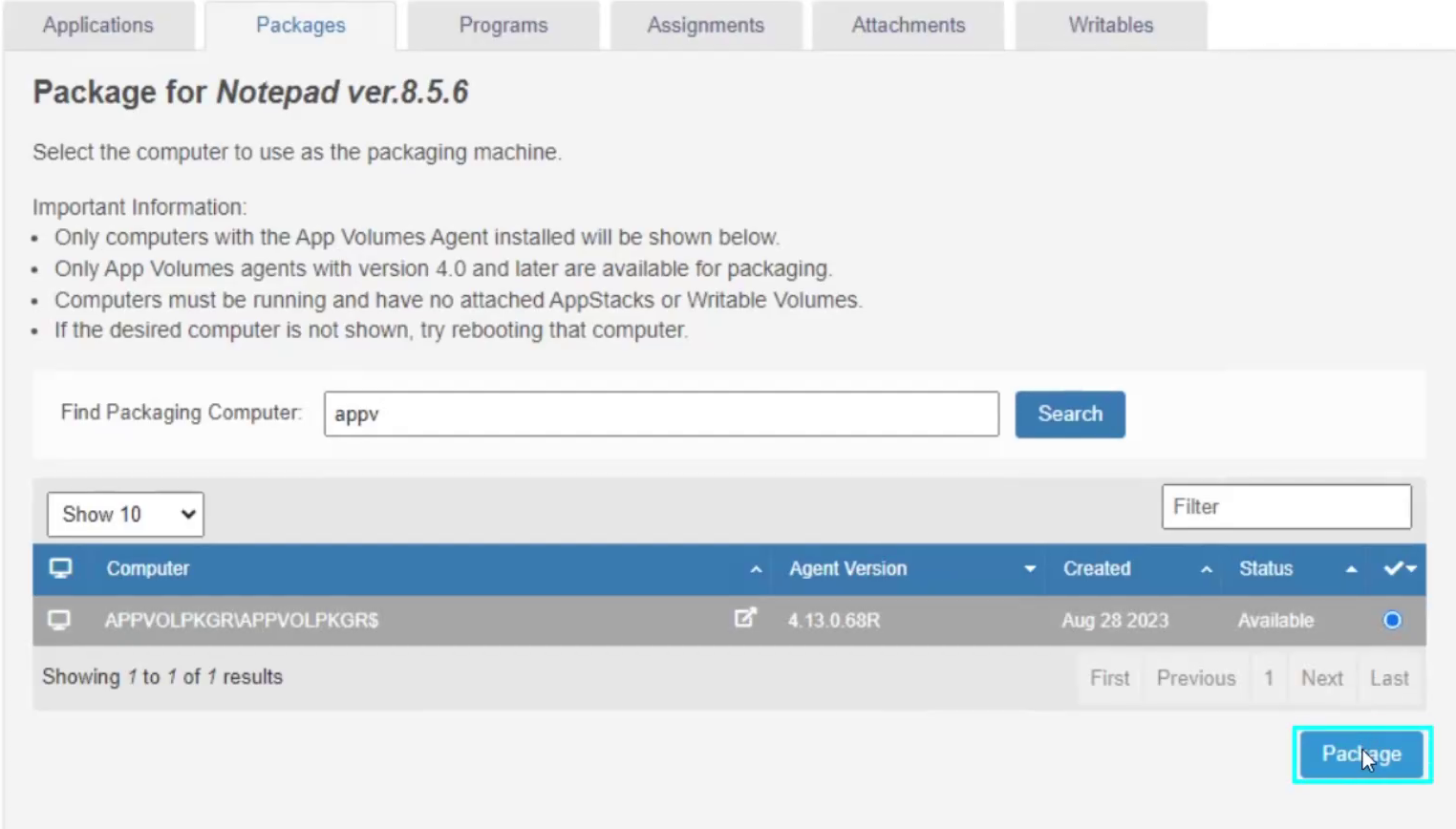Viewport: 1456px width, 829px height.
Task: Click the checkmark selection icon in header
Action: [1394, 567]
